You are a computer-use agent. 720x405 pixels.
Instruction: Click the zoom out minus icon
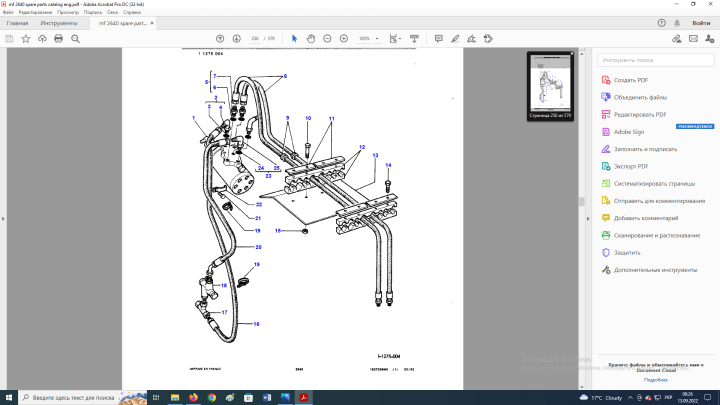(328, 38)
